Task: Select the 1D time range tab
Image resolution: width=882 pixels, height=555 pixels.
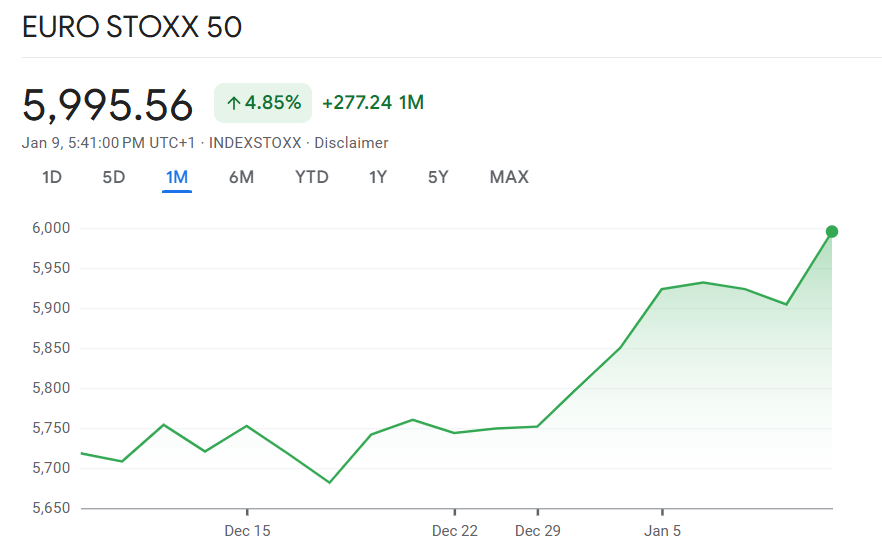Action: [52, 177]
